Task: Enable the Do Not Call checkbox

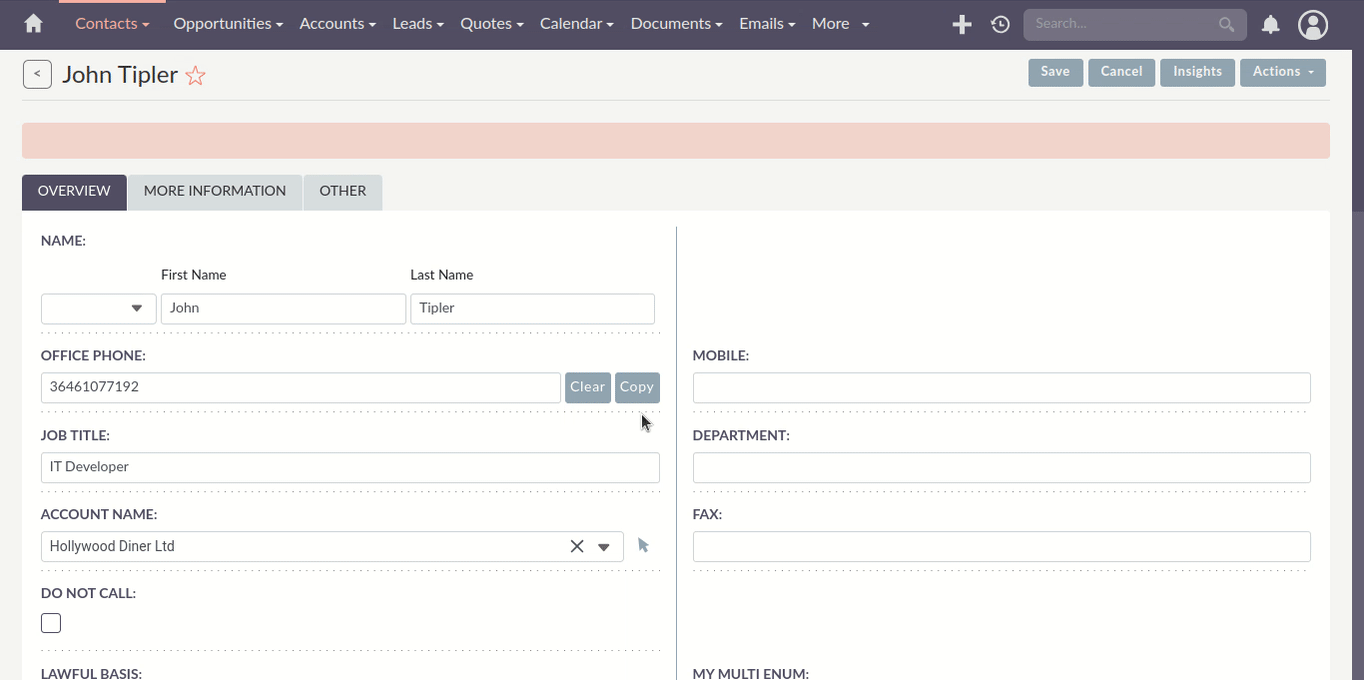Action: click(x=50, y=622)
